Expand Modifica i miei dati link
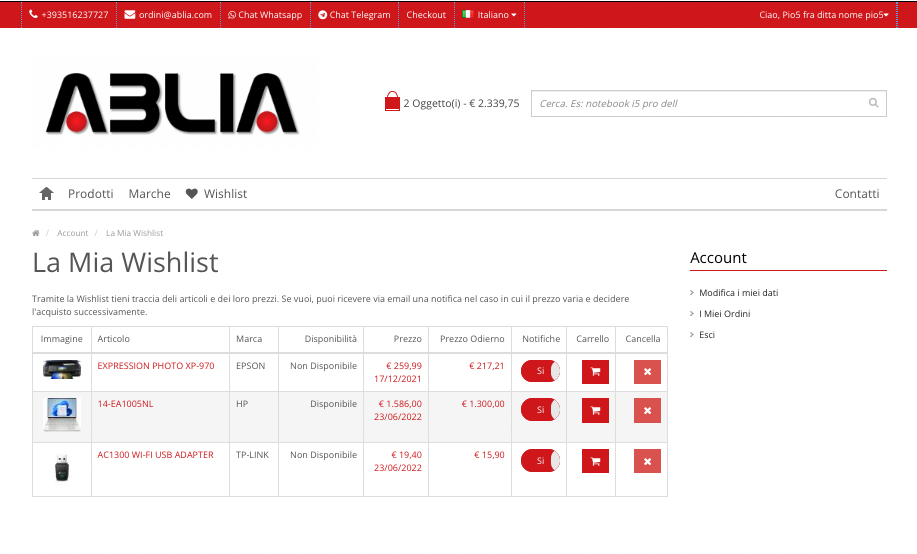The image size is (917, 554). [738, 293]
